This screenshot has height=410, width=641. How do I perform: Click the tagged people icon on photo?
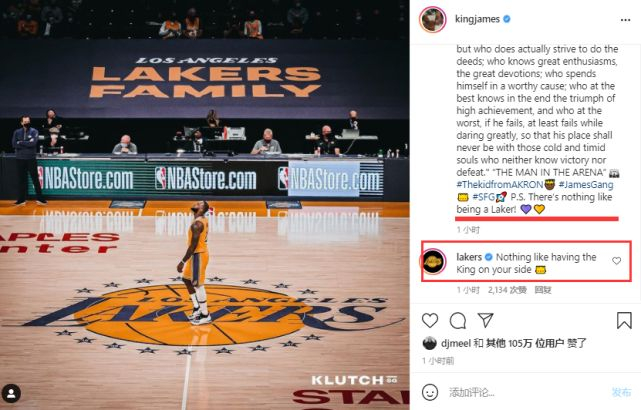click(11, 394)
